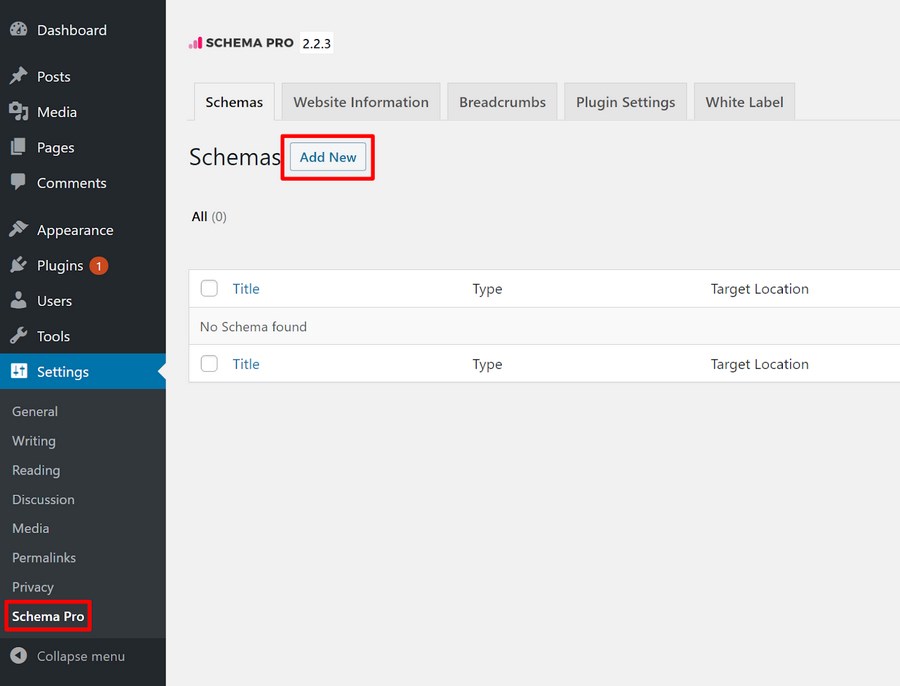Click the Type column header
The height and width of the screenshot is (686, 900).
(x=487, y=289)
